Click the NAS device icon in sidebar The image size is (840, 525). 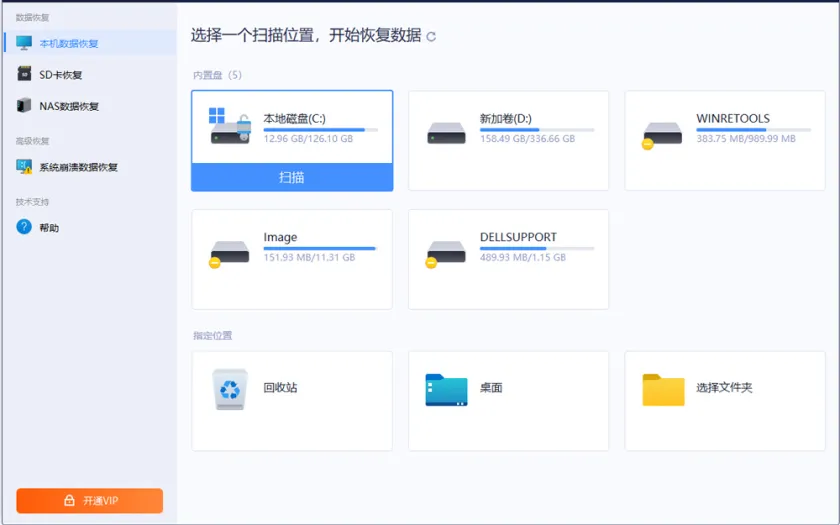[x=24, y=106]
